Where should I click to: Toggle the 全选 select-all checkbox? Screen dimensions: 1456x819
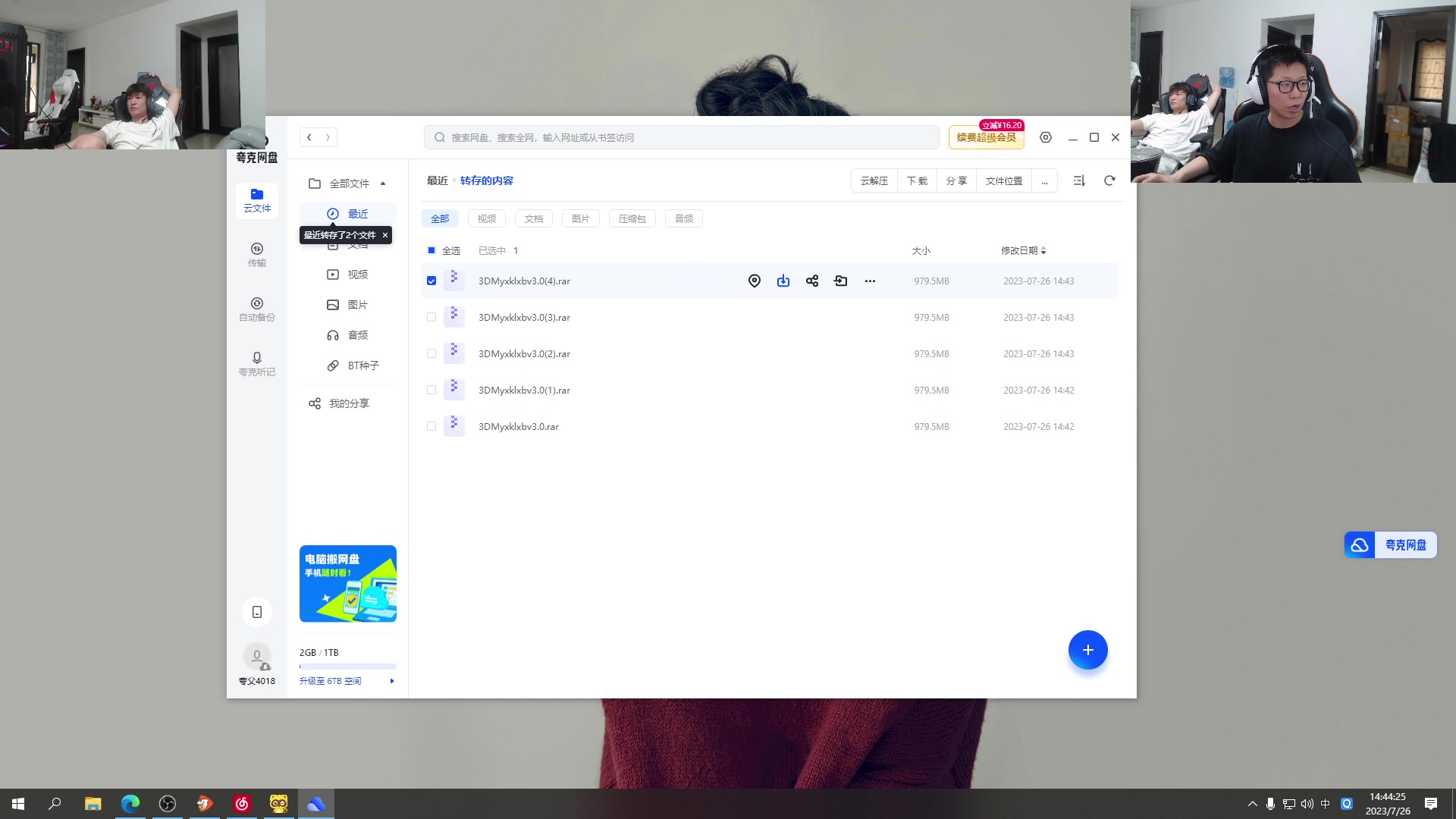coord(431,250)
